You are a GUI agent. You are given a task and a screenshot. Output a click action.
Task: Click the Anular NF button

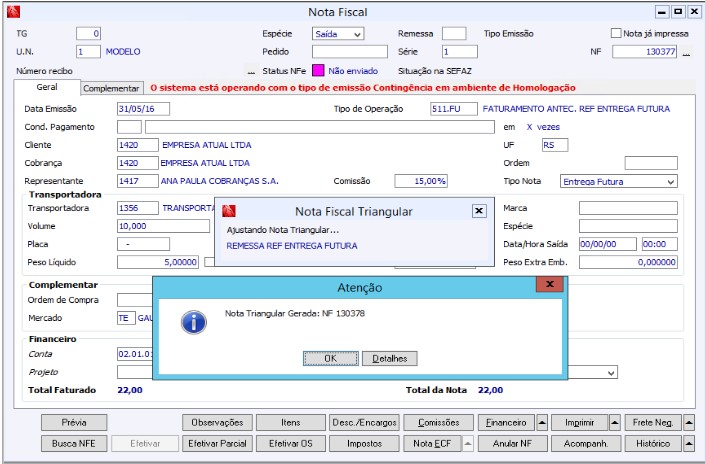[513, 444]
